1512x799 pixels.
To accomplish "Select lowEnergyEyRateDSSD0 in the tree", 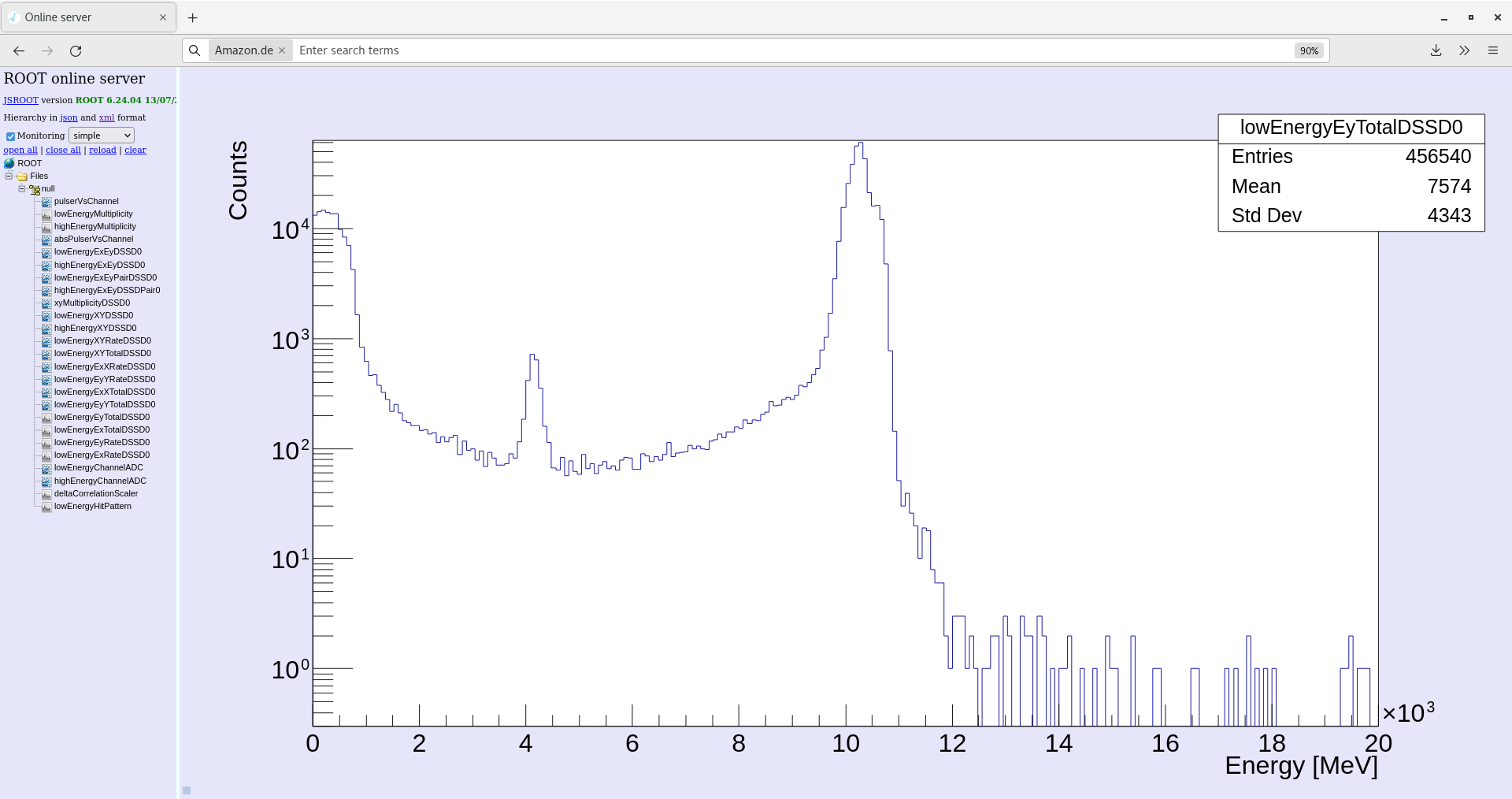I will coord(102,443).
